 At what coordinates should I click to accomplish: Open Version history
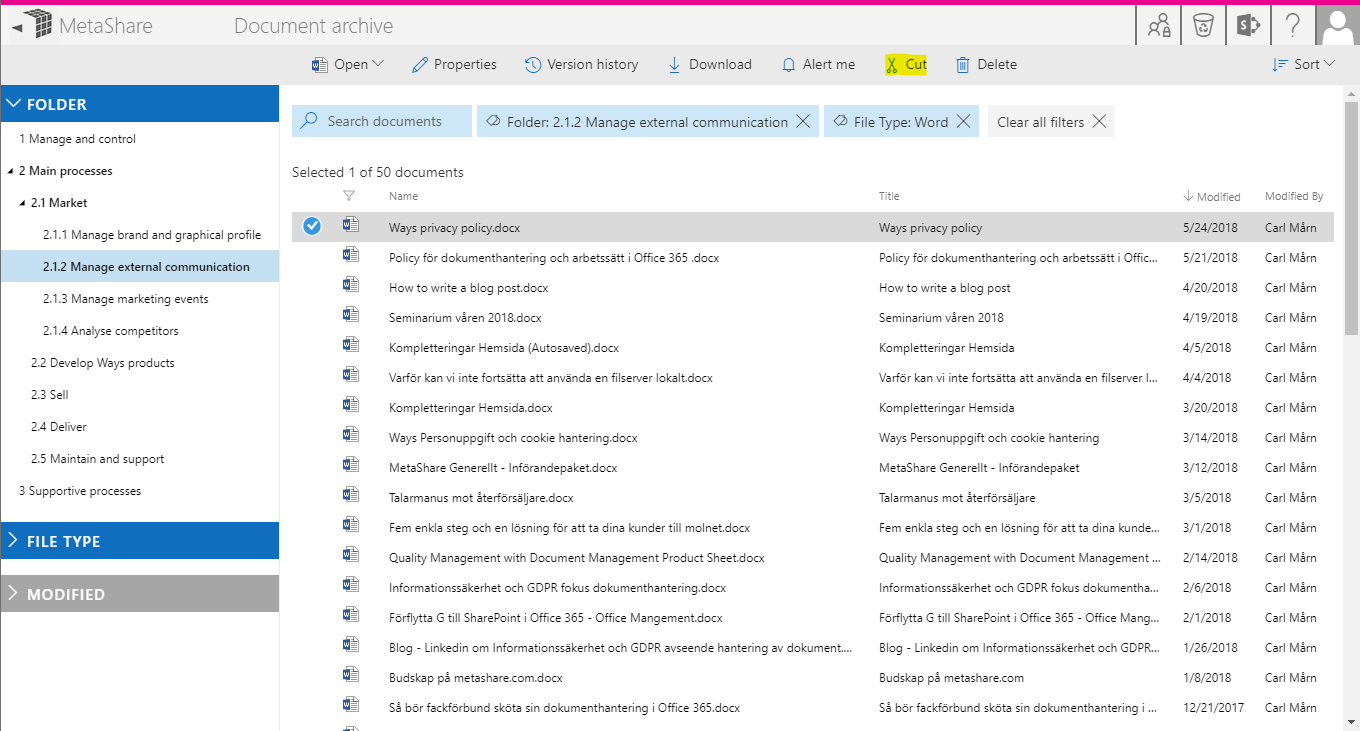[x=582, y=64]
